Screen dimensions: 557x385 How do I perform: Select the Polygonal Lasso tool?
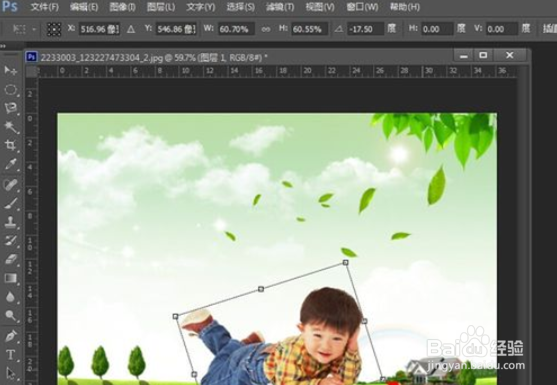(x=10, y=108)
